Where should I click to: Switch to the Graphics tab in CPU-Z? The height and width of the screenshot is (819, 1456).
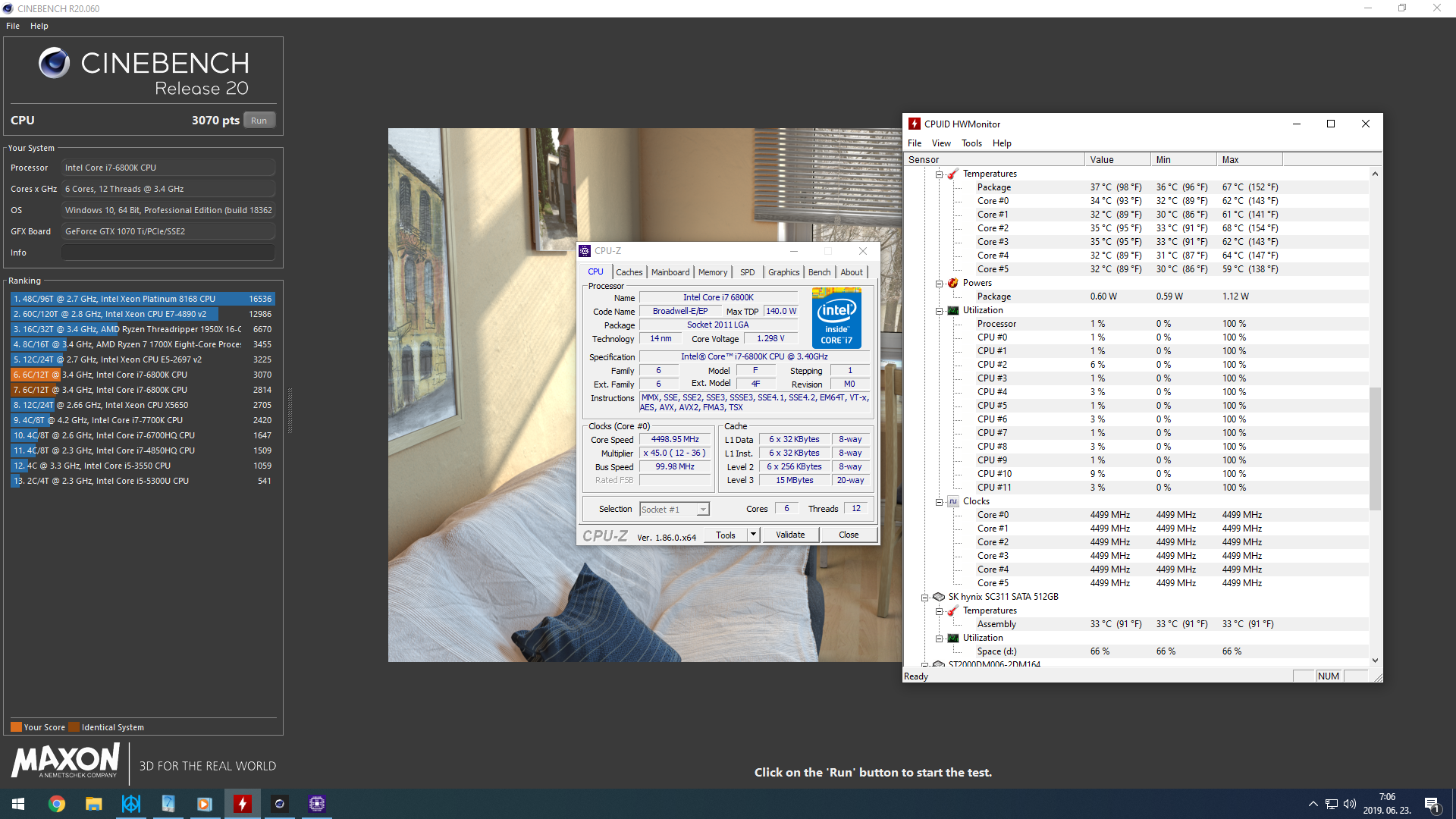(783, 272)
